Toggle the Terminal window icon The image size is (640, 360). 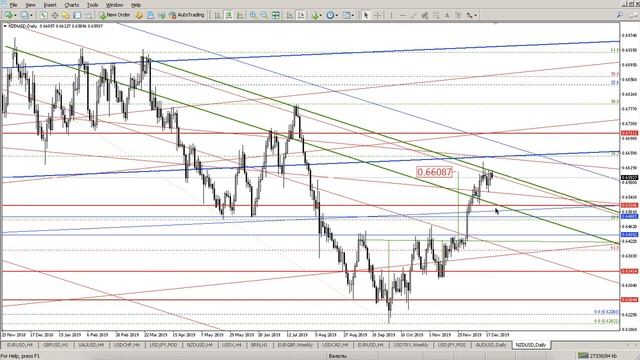coord(77,15)
